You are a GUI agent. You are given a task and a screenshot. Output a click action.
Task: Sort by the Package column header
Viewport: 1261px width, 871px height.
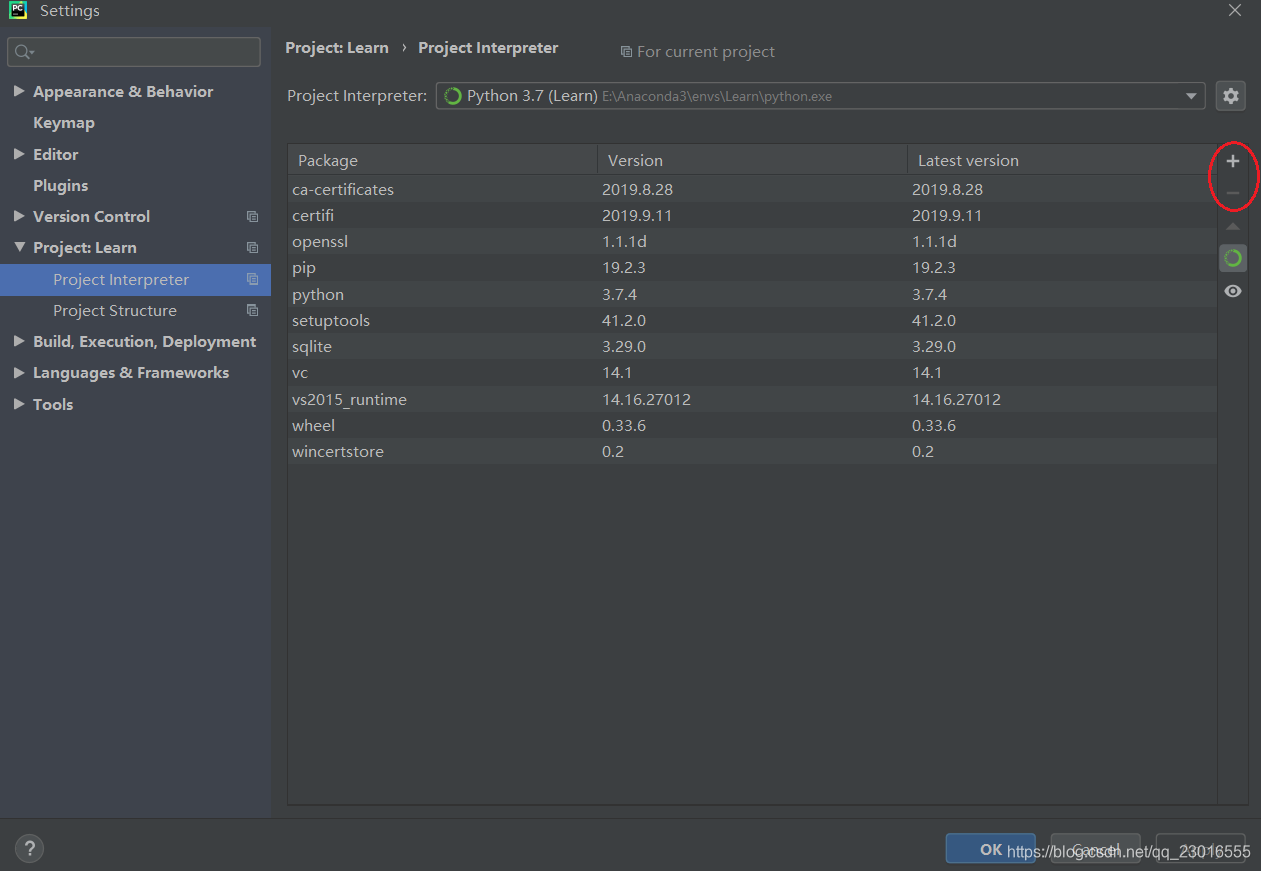pos(442,160)
